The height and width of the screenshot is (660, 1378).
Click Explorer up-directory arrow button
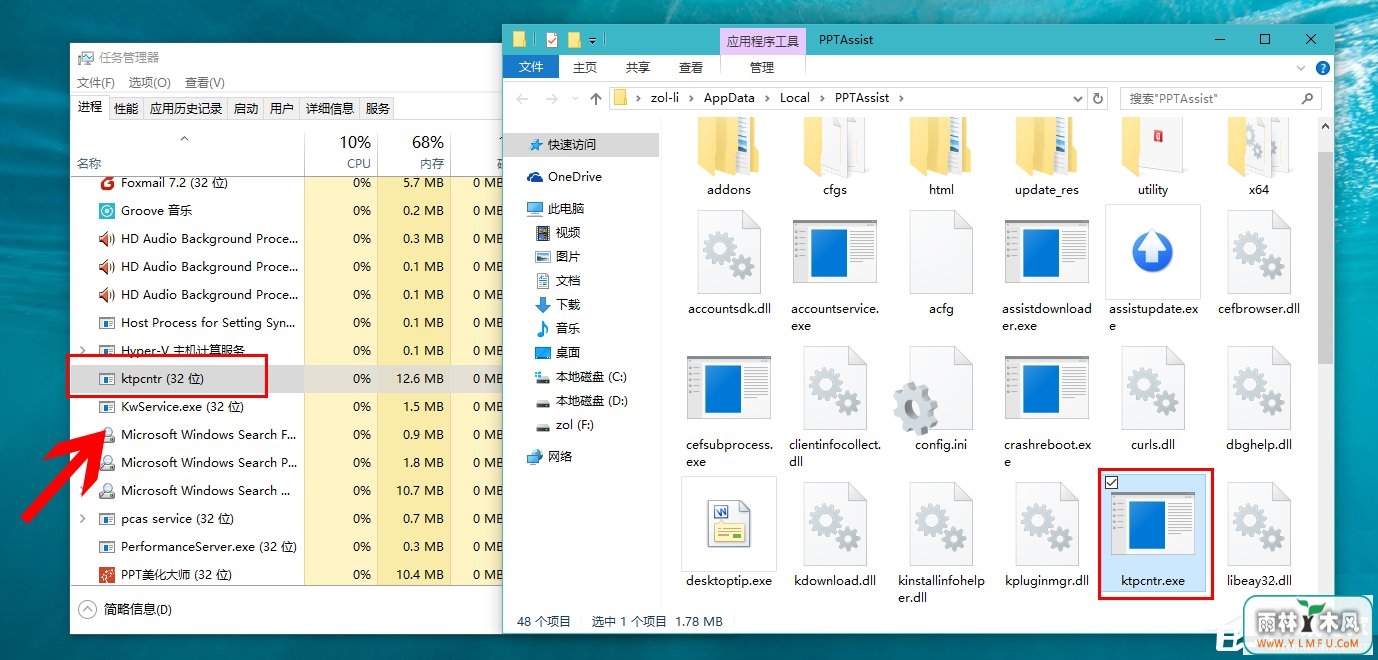(596, 98)
